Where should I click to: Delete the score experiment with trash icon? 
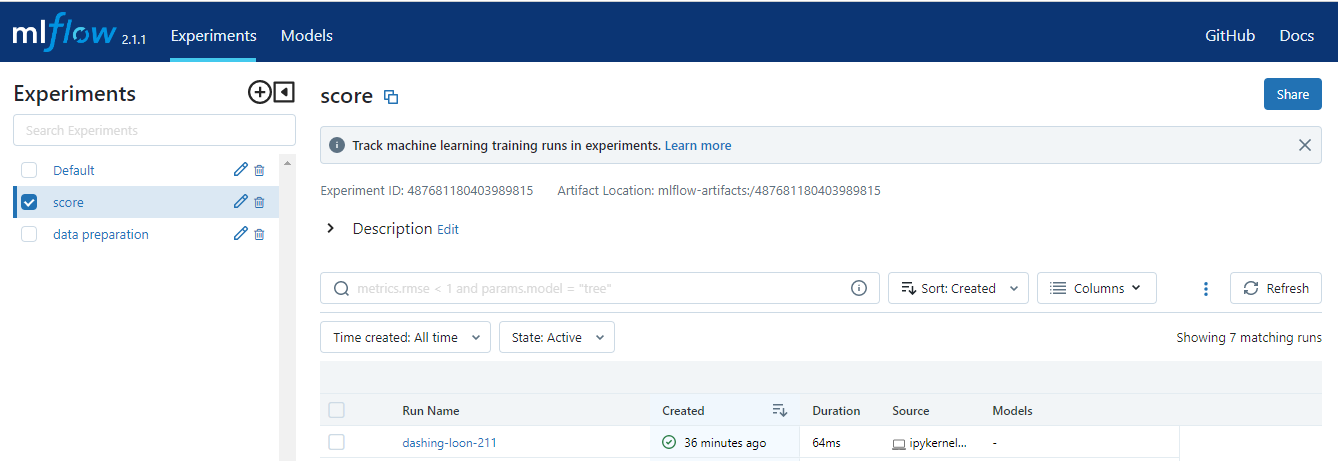click(259, 202)
